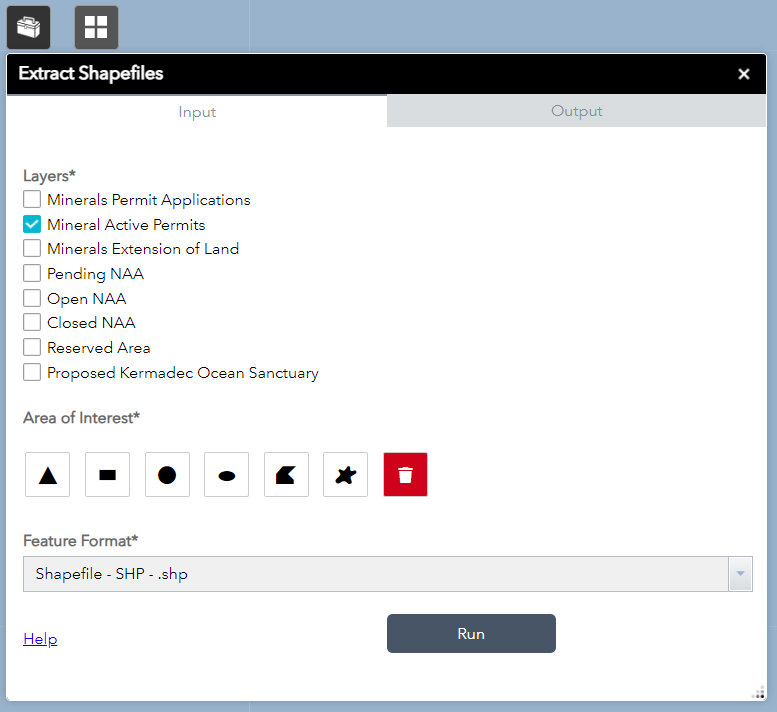Select the triangle drawing tool
The width and height of the screenshot is (777, 712).
coord(47,475)
